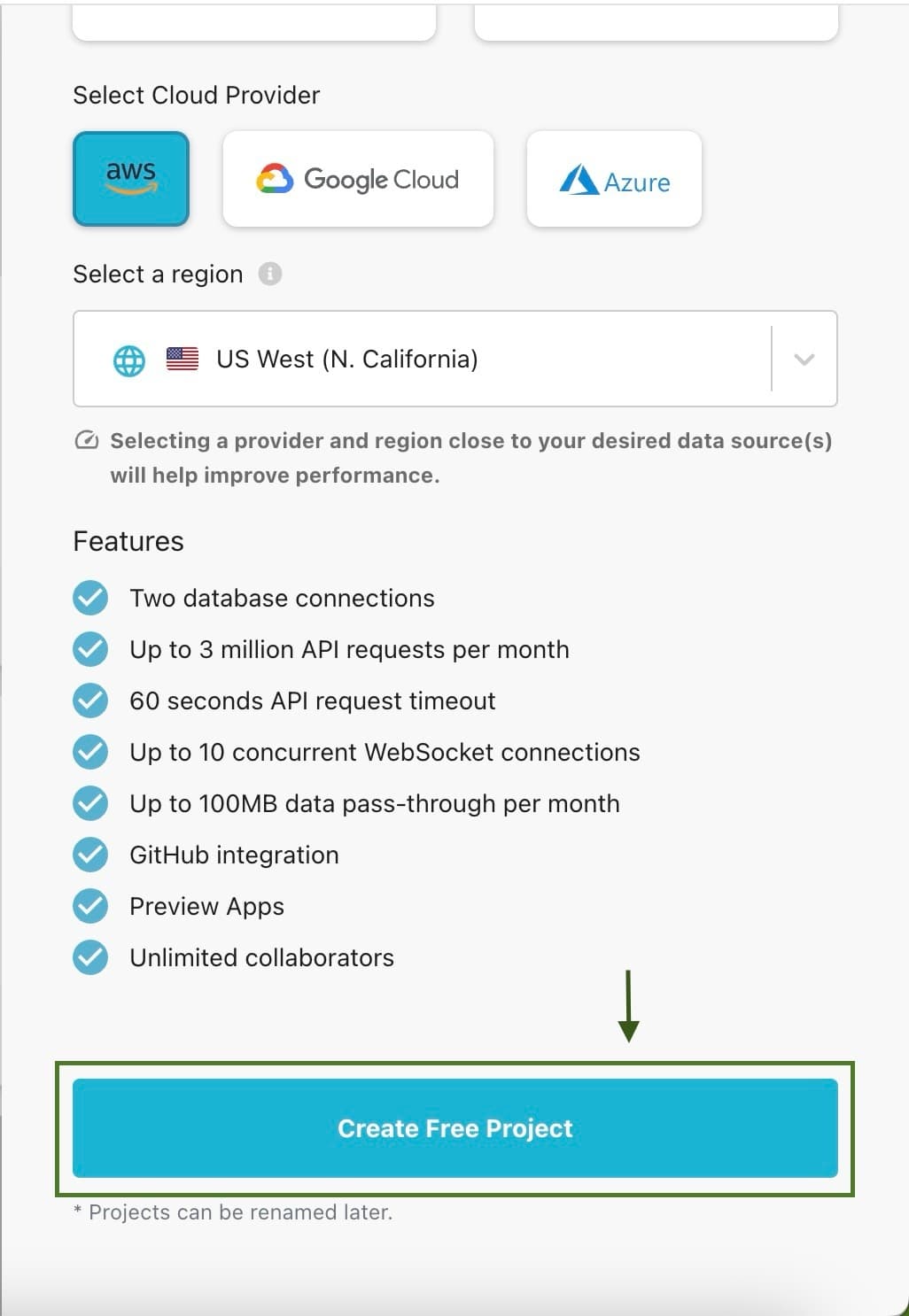The image size is (909, 1316).
Task: Open the US West region selector
Action: 425,360
